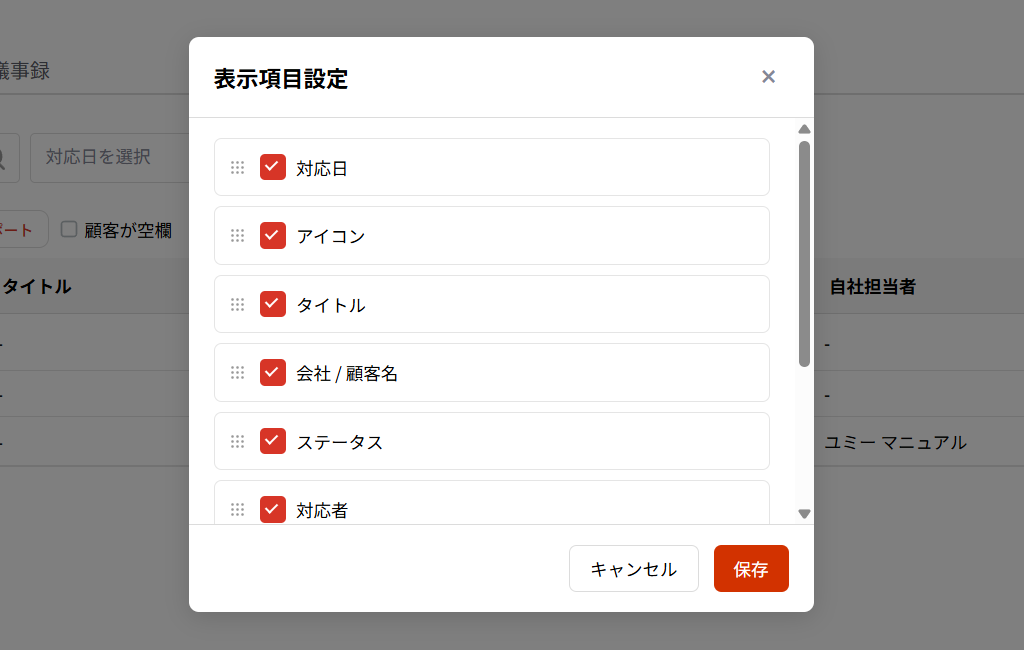The image size is (1024, 650).
Task: Disable the 会社 / 顧客名 column checkbox
Action: tap(273, 372)
